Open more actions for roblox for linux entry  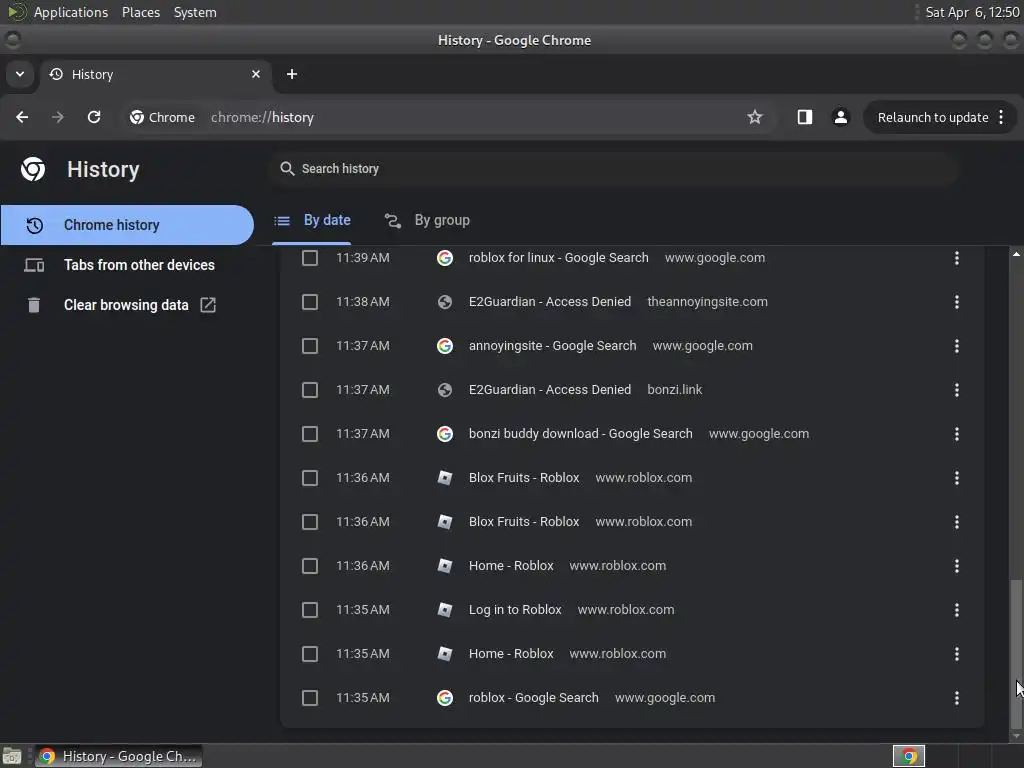pyautogui.click(x=957, y=258)
